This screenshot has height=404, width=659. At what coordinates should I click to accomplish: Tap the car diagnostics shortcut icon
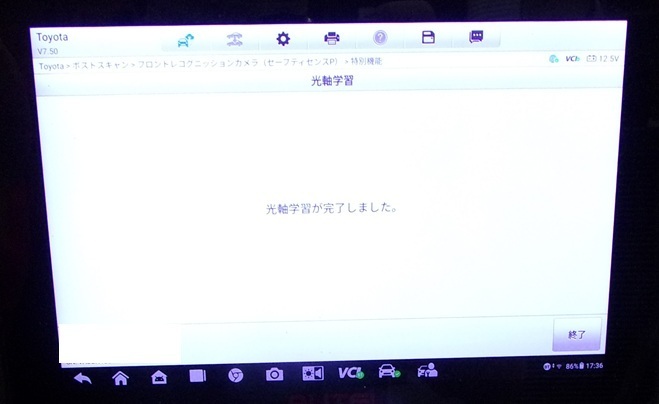389,371
